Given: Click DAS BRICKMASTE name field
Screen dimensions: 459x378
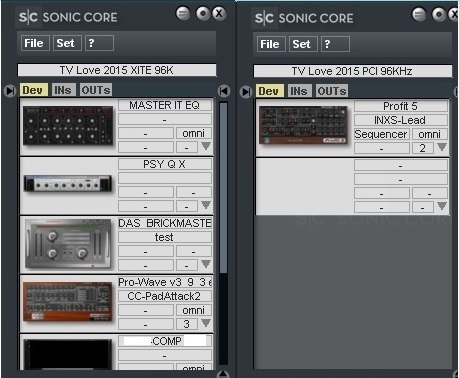Looking at the screenshot, I should 165,223.
